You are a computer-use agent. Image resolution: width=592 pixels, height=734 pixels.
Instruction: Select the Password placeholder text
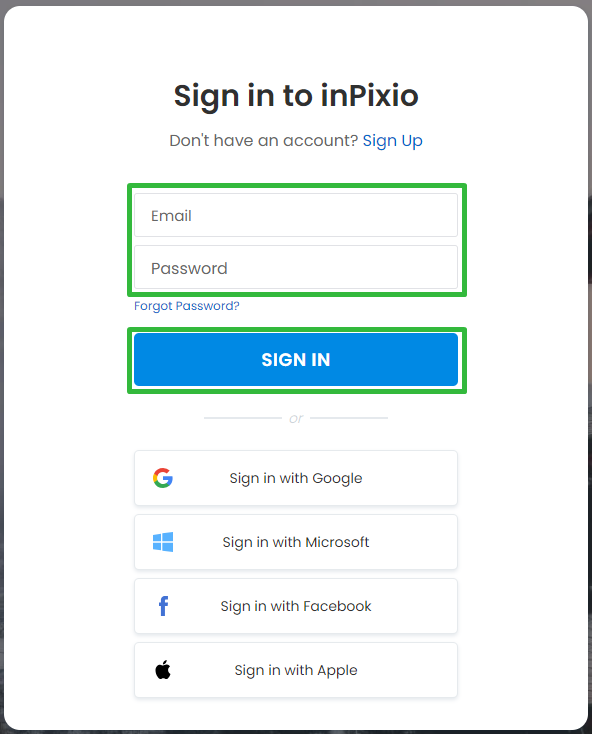[189, 268]
